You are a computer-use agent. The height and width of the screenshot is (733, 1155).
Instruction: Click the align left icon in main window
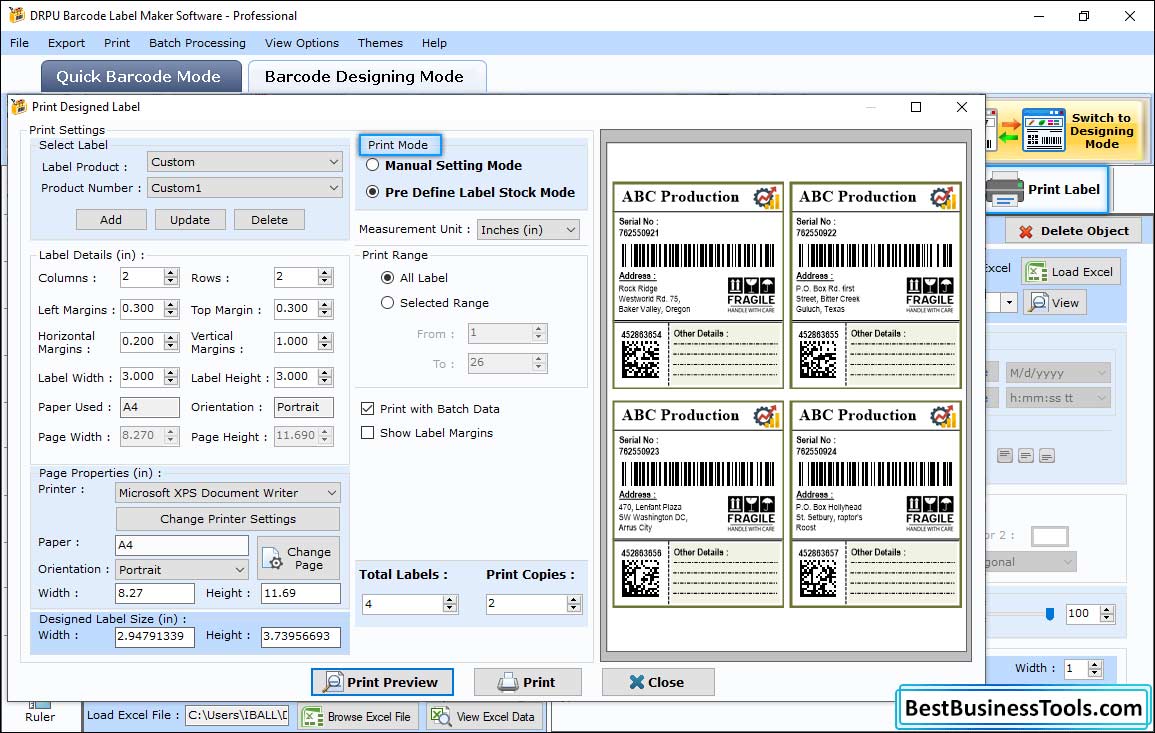pos(1005,456)
